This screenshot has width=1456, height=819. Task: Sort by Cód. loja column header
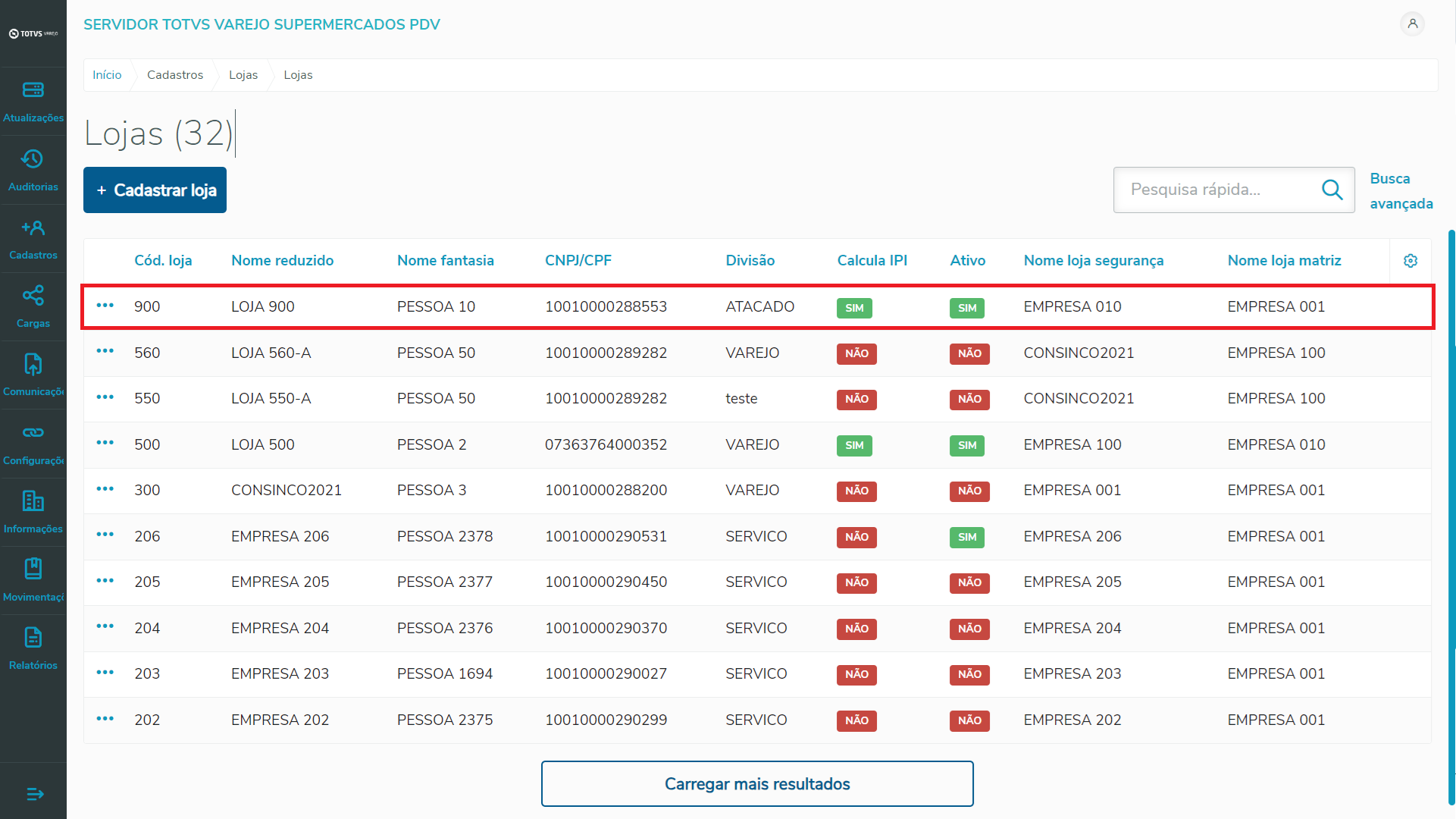click(163, 261)
